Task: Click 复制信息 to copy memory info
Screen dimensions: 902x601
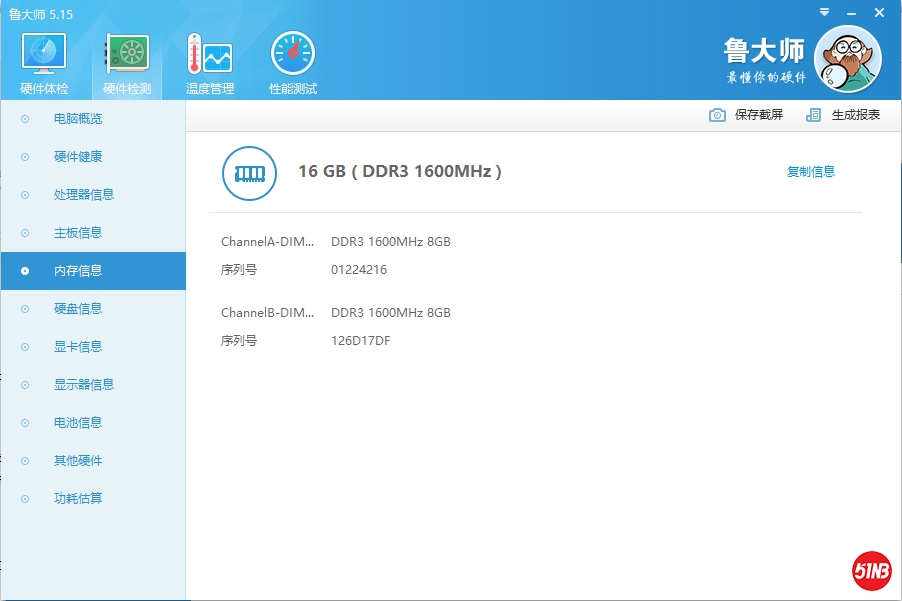Action: [810, 172]
